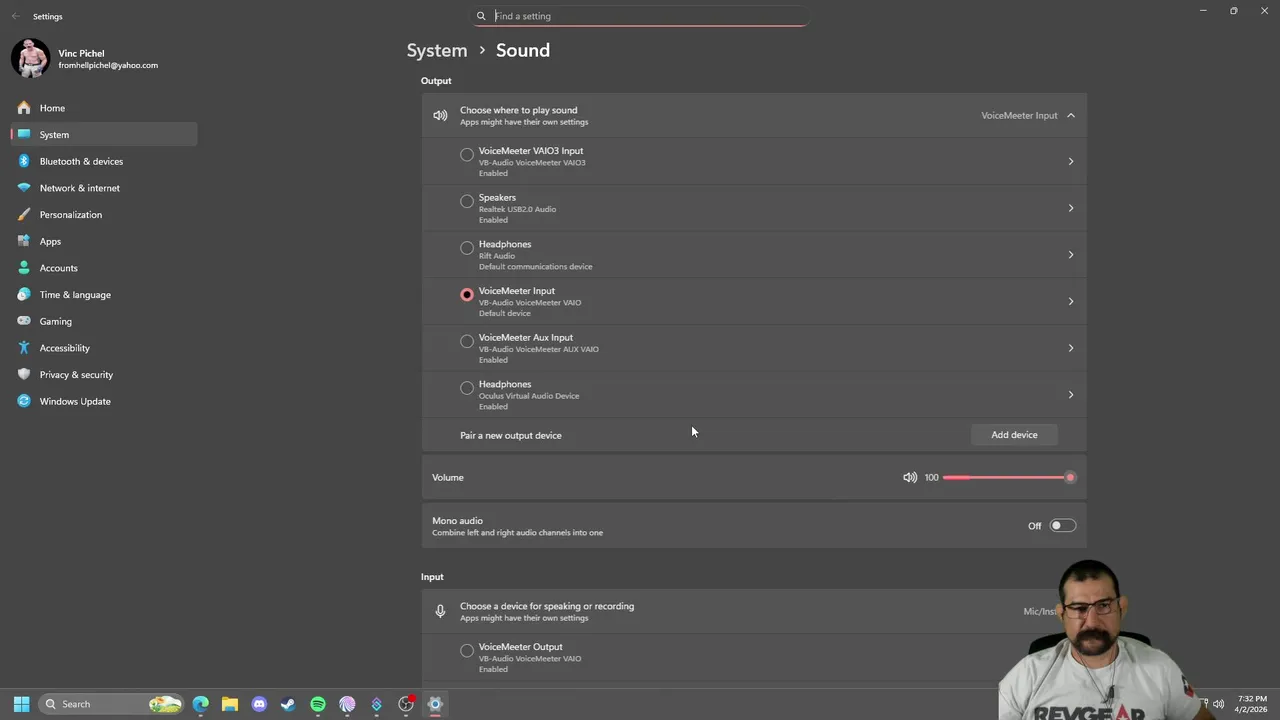This screenshot has width=1280, height=720.
Task: Collapse the Choose where to play sound list
Action: (1070, 116)
